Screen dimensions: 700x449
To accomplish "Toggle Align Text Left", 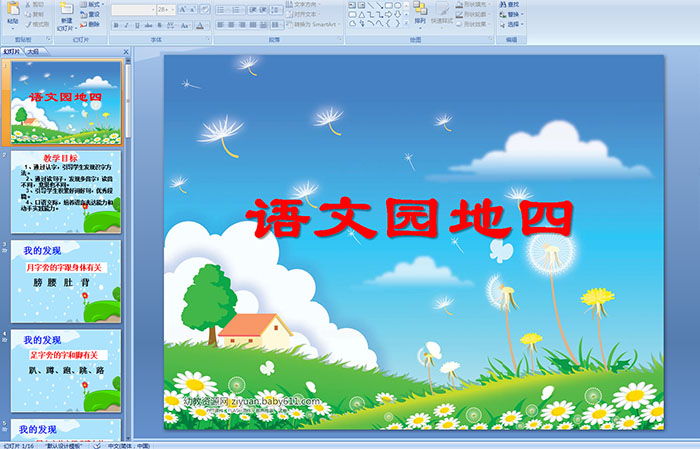I will (221, 25).
